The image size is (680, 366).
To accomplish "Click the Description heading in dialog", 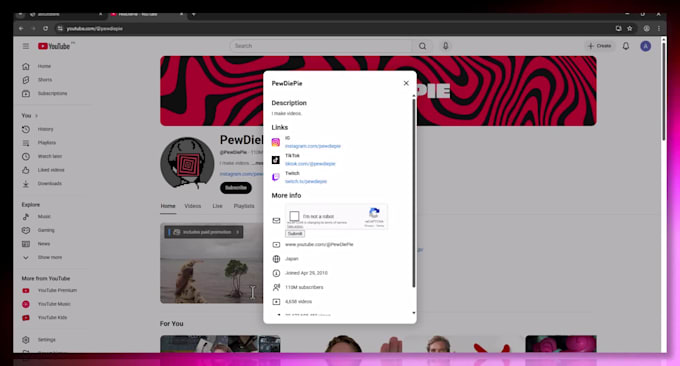I will [x=289, y=103].
